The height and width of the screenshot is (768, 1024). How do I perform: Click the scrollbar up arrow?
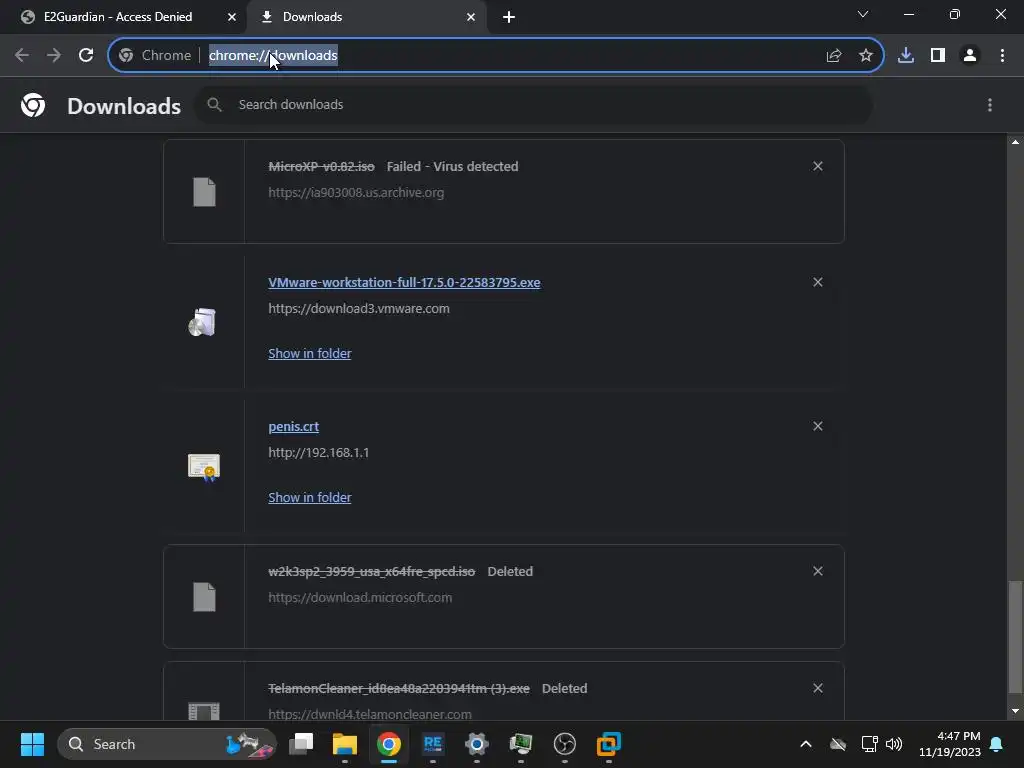(1015, 142)
